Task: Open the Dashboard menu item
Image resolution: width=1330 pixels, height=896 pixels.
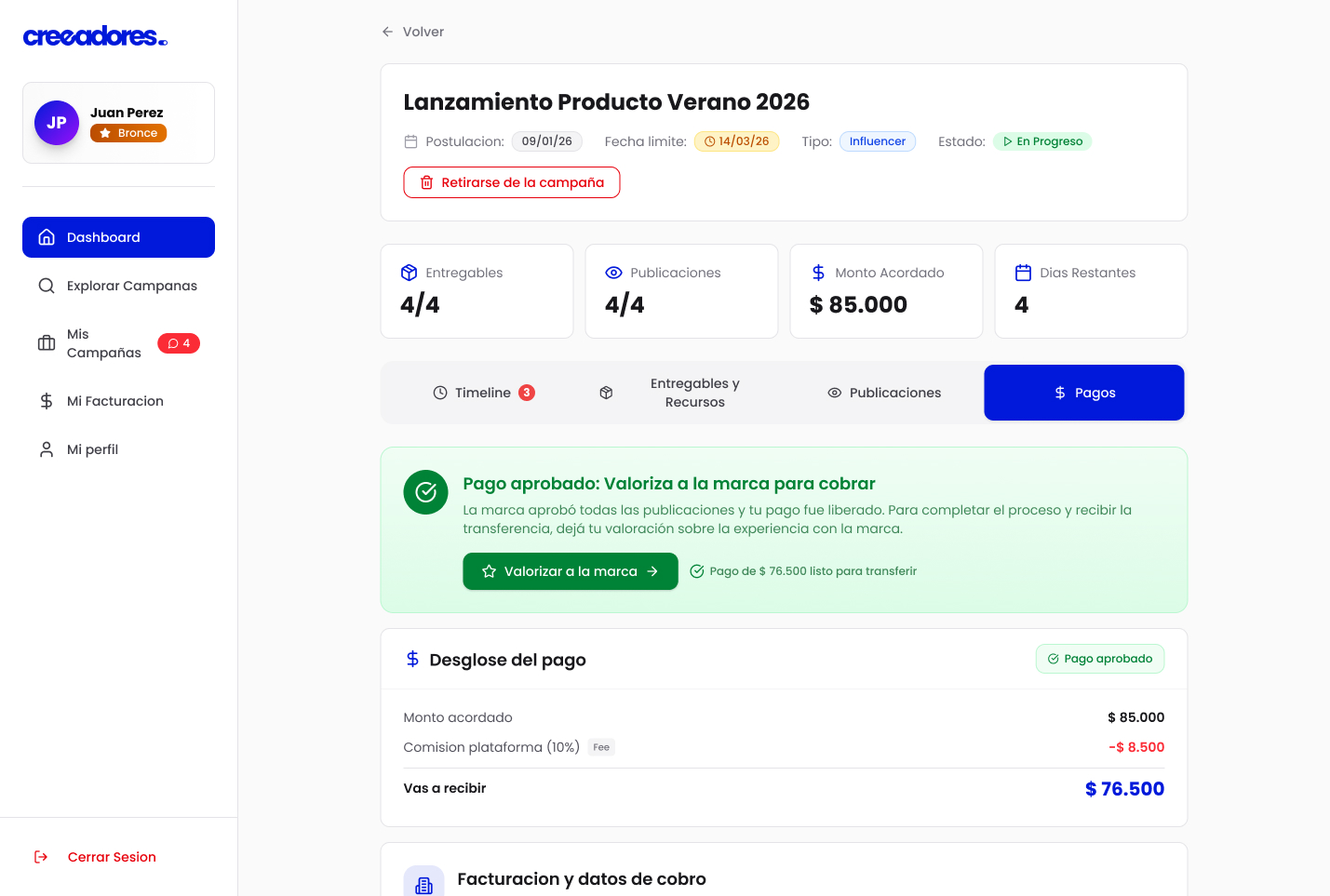Action: (x=118, y=237)
